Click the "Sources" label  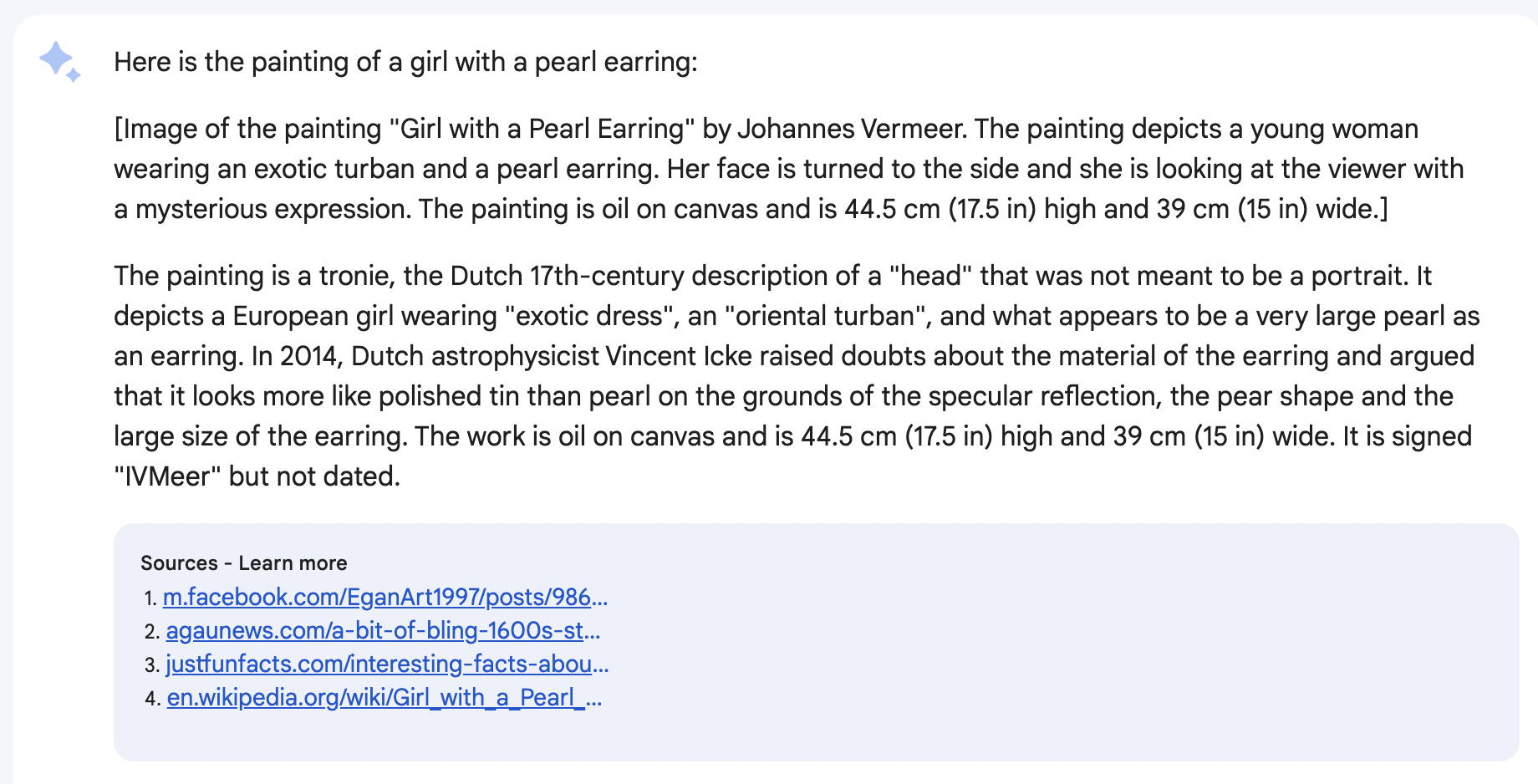pyautogui.click(x=179, y=563)
